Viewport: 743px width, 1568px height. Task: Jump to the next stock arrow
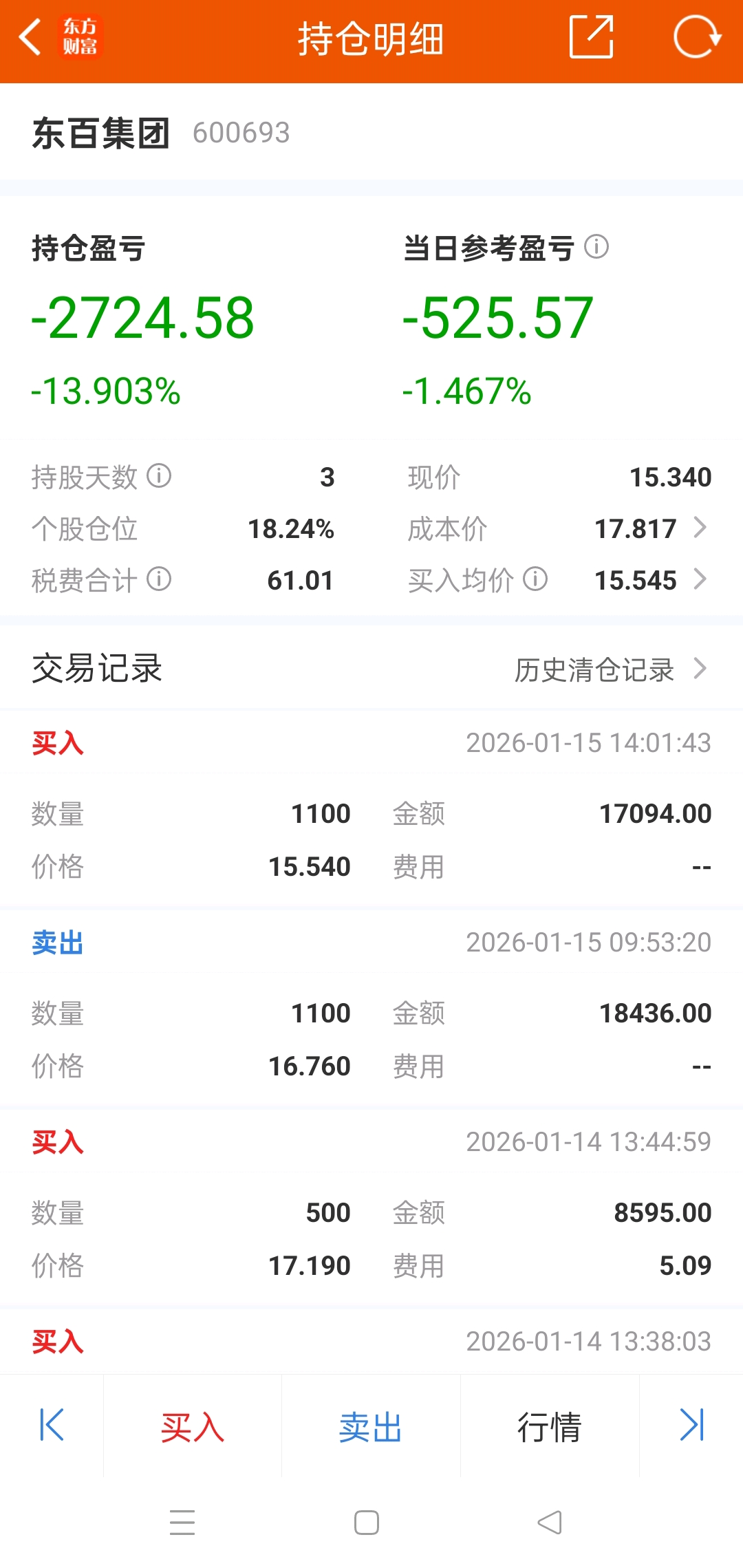pyautogui.click(x=691, y=1425)
